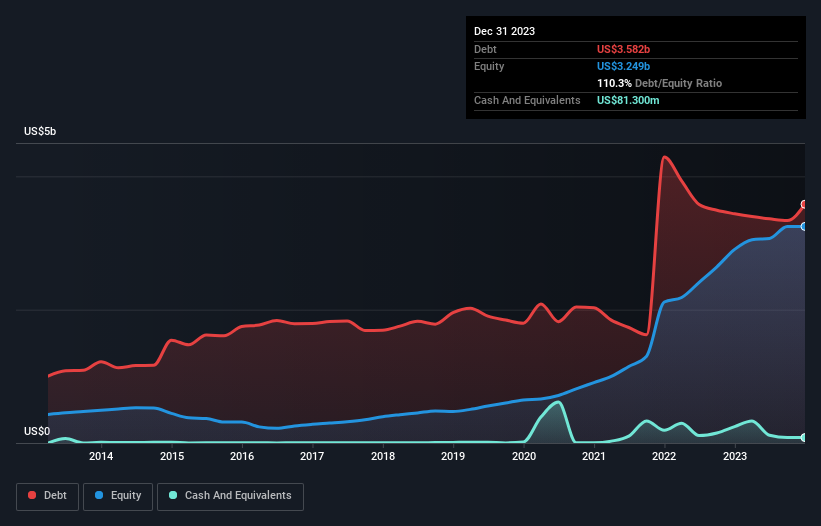Click the US$5b y-axis label
Screen dimensions: 821x526
tap(40, 131)
